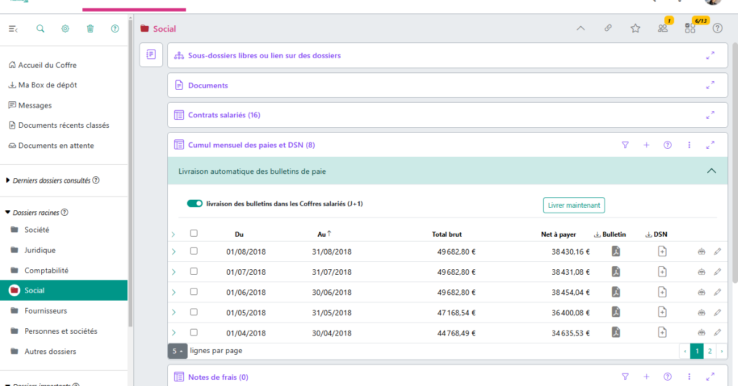Open the sidebar settings gear
The height and width of the screenshot is (386, 738).
[65, 29]
